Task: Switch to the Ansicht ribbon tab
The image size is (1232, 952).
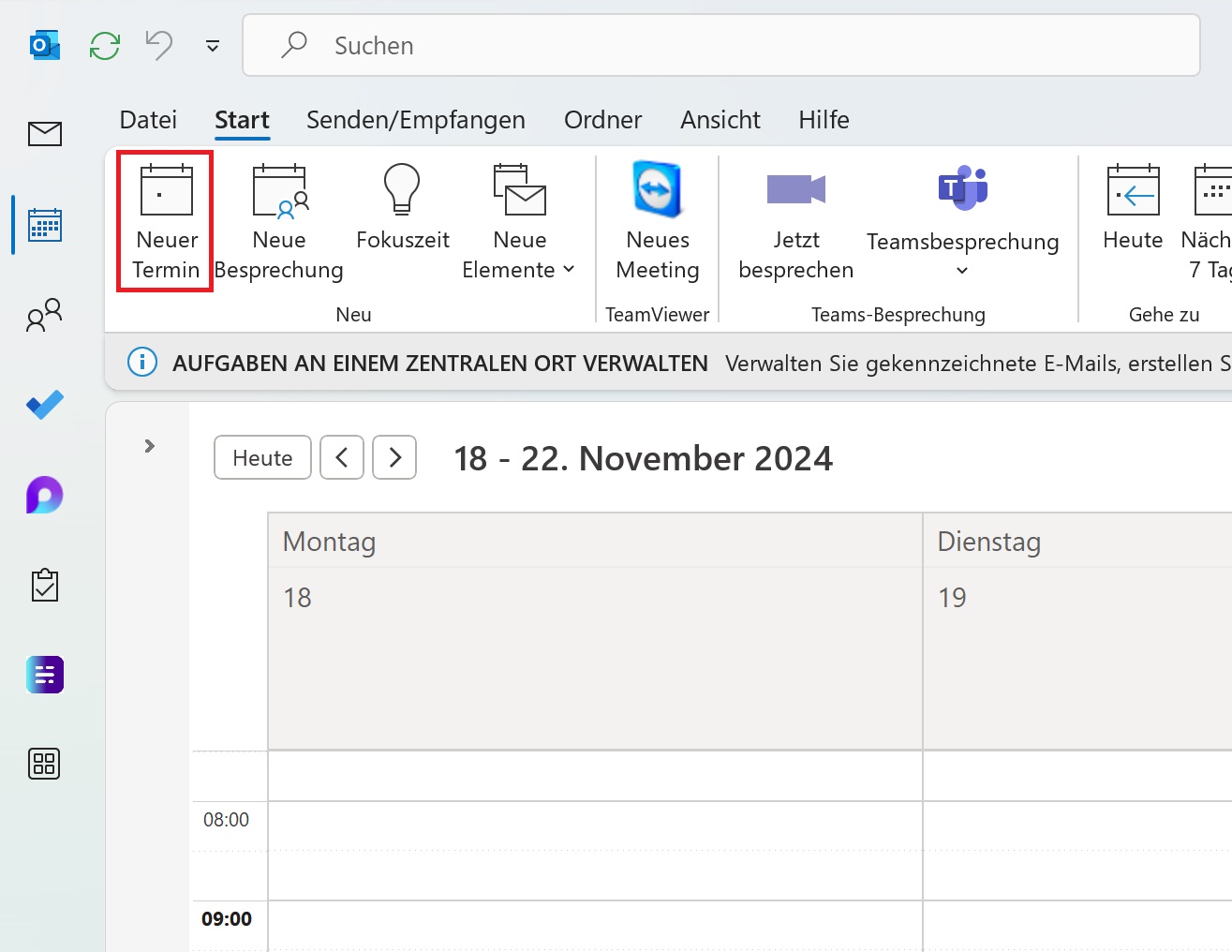Action: tap(720, 119)
